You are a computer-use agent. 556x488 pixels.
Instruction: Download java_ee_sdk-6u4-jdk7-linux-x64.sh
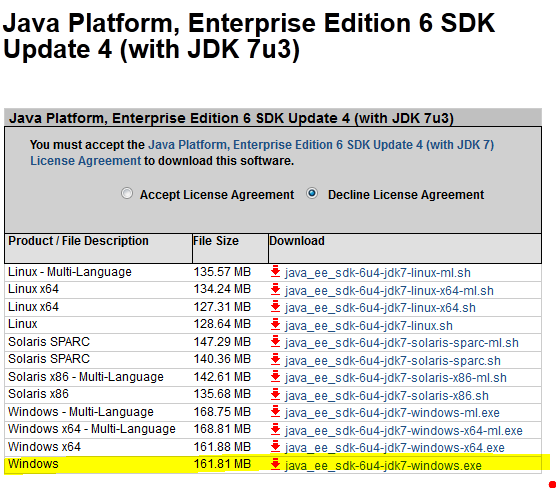point(380,308)
